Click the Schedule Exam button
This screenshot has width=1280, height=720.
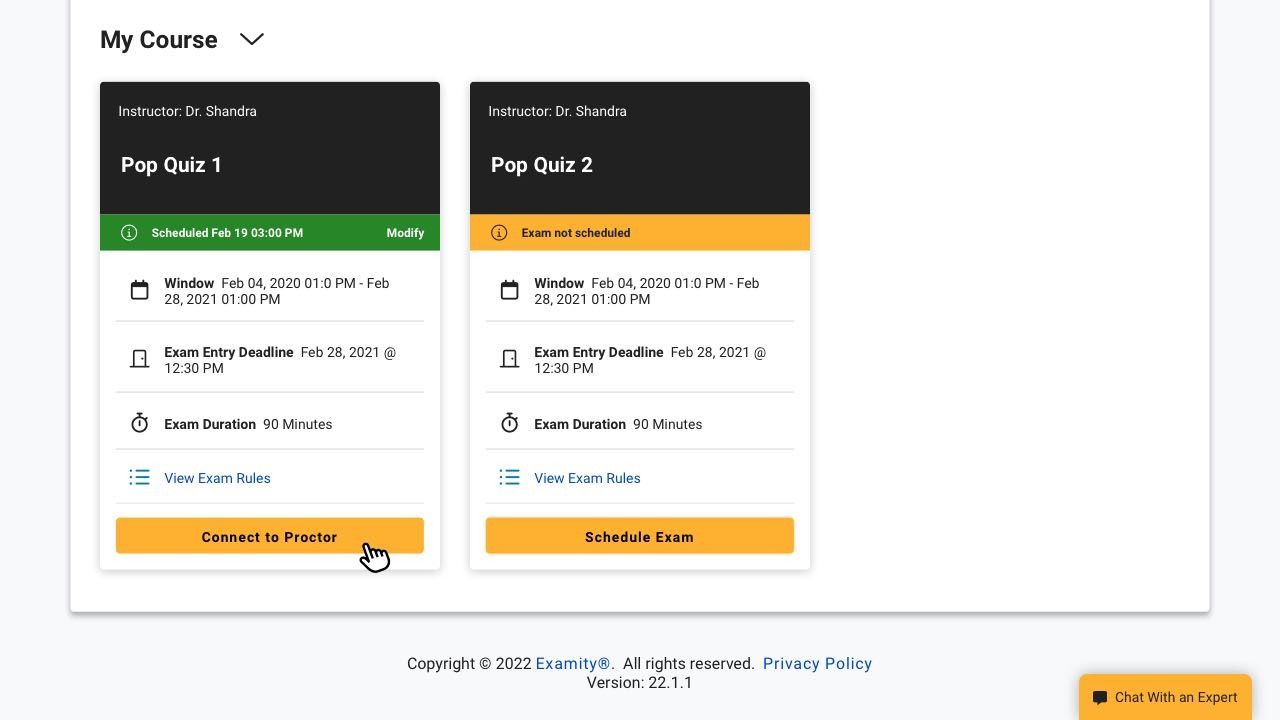[640, 536]
